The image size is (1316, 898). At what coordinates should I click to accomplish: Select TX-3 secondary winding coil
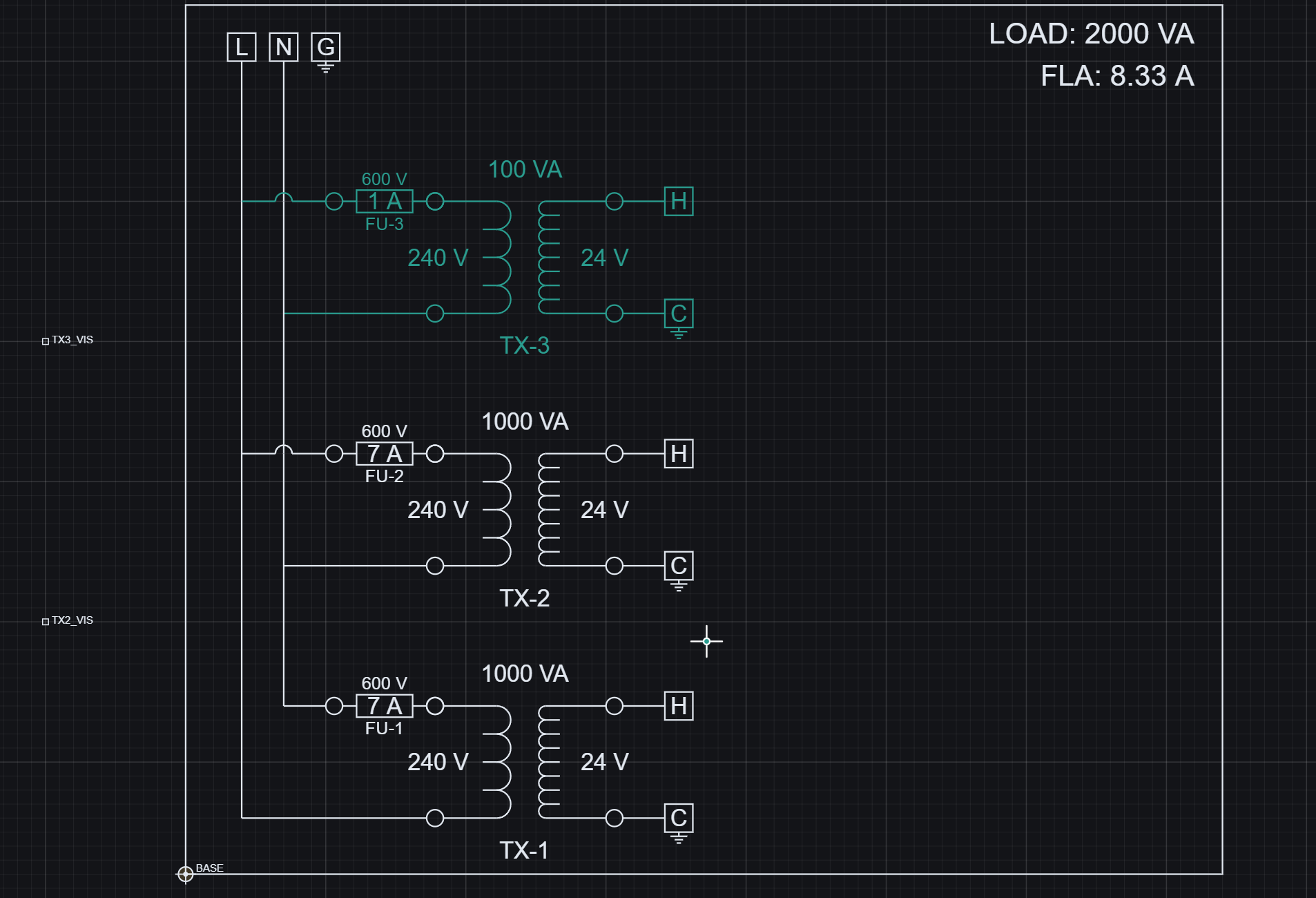[x=549, y=258]
